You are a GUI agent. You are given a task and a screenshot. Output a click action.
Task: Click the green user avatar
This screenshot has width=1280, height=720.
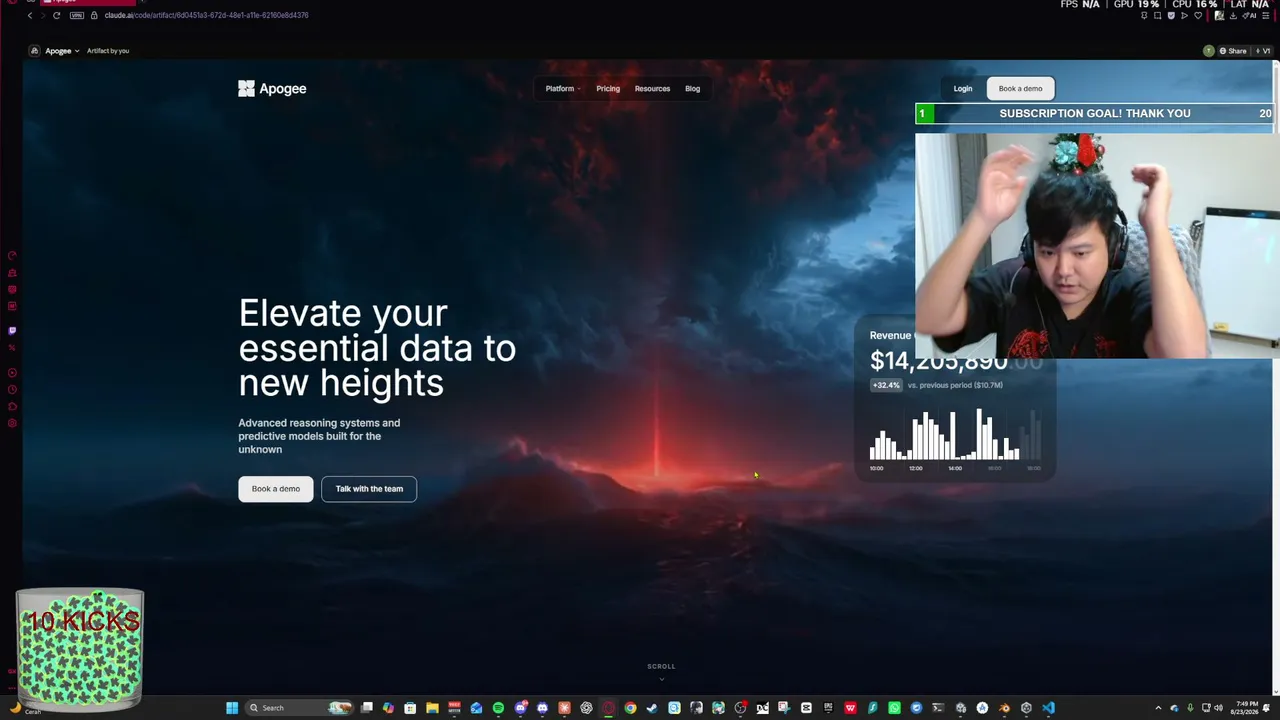click(1208, 51)
